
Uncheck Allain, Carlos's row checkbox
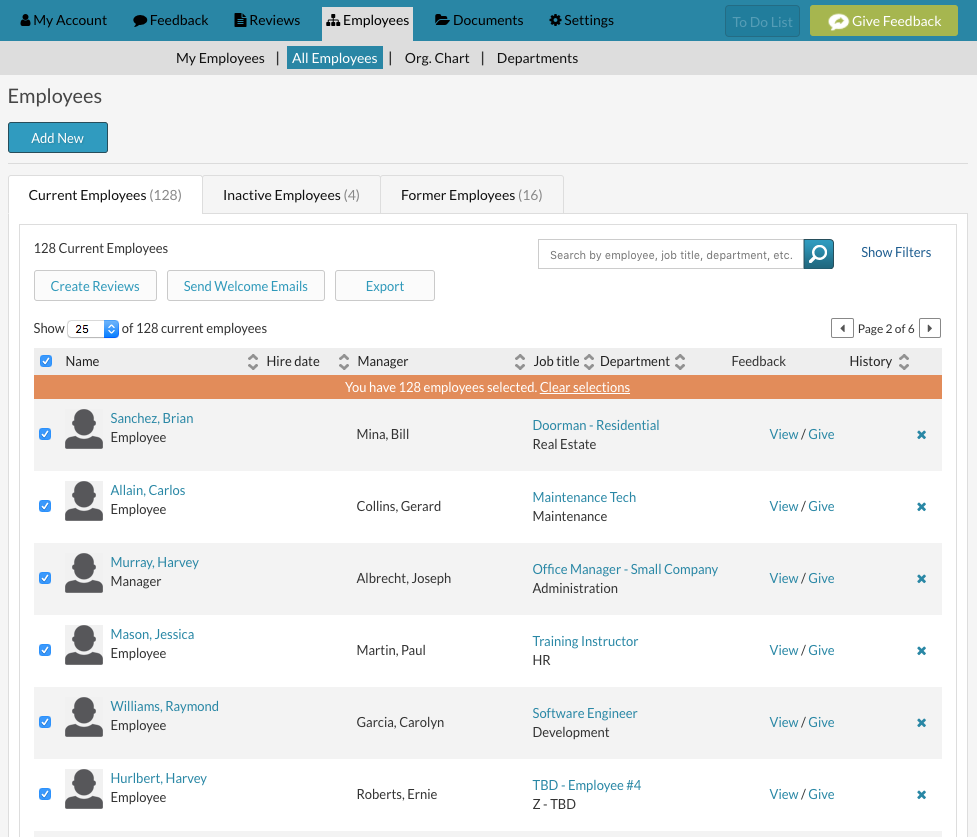tap(45, 506)
